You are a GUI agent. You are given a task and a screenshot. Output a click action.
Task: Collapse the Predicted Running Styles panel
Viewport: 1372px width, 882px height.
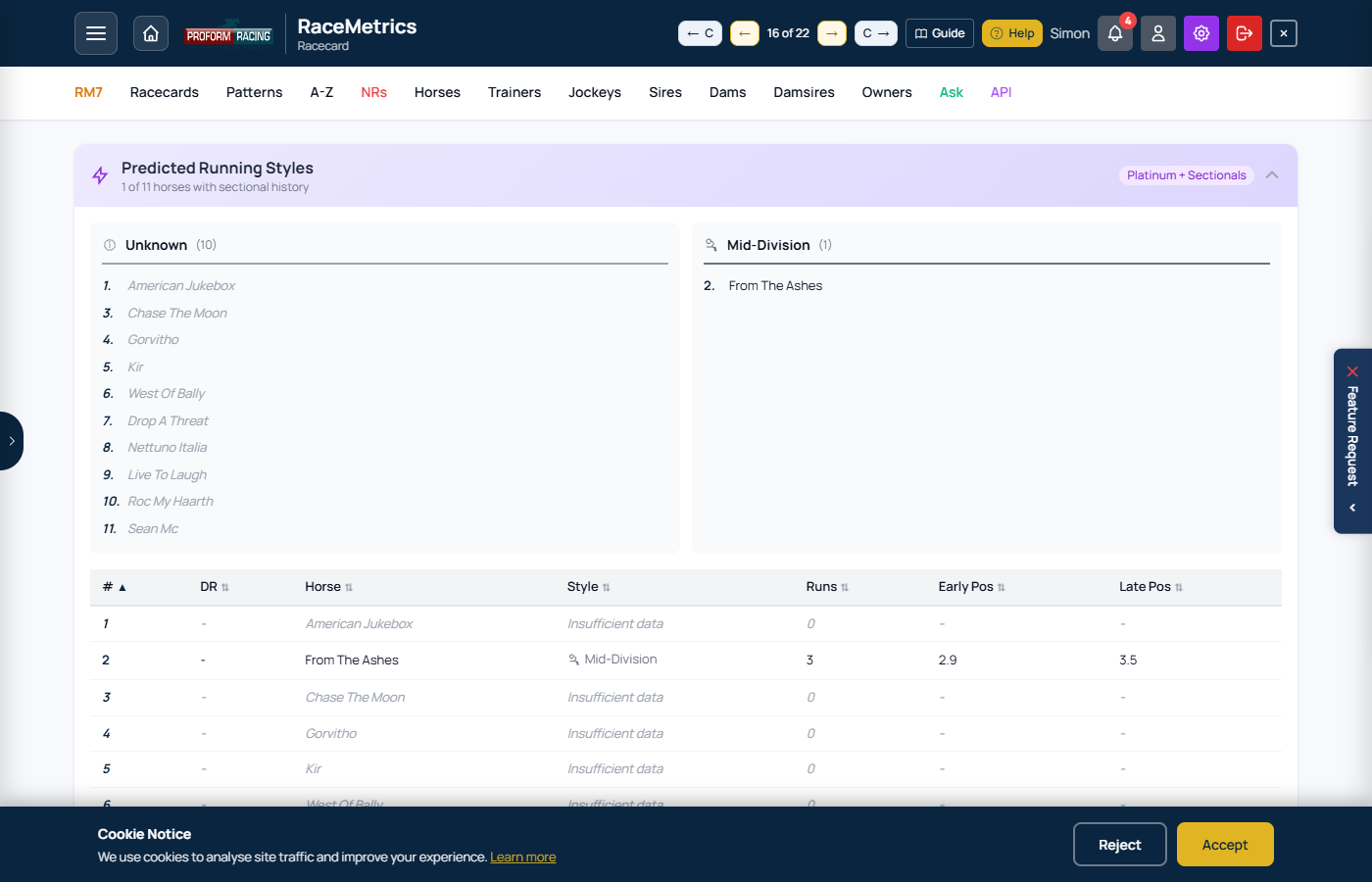pyautogui.click(x=1271, y=174)
